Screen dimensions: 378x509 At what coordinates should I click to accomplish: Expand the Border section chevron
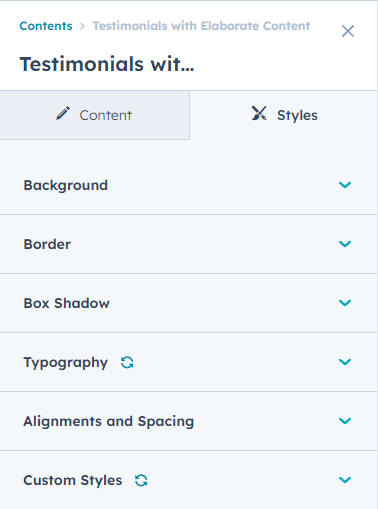[x=345, y=244]
